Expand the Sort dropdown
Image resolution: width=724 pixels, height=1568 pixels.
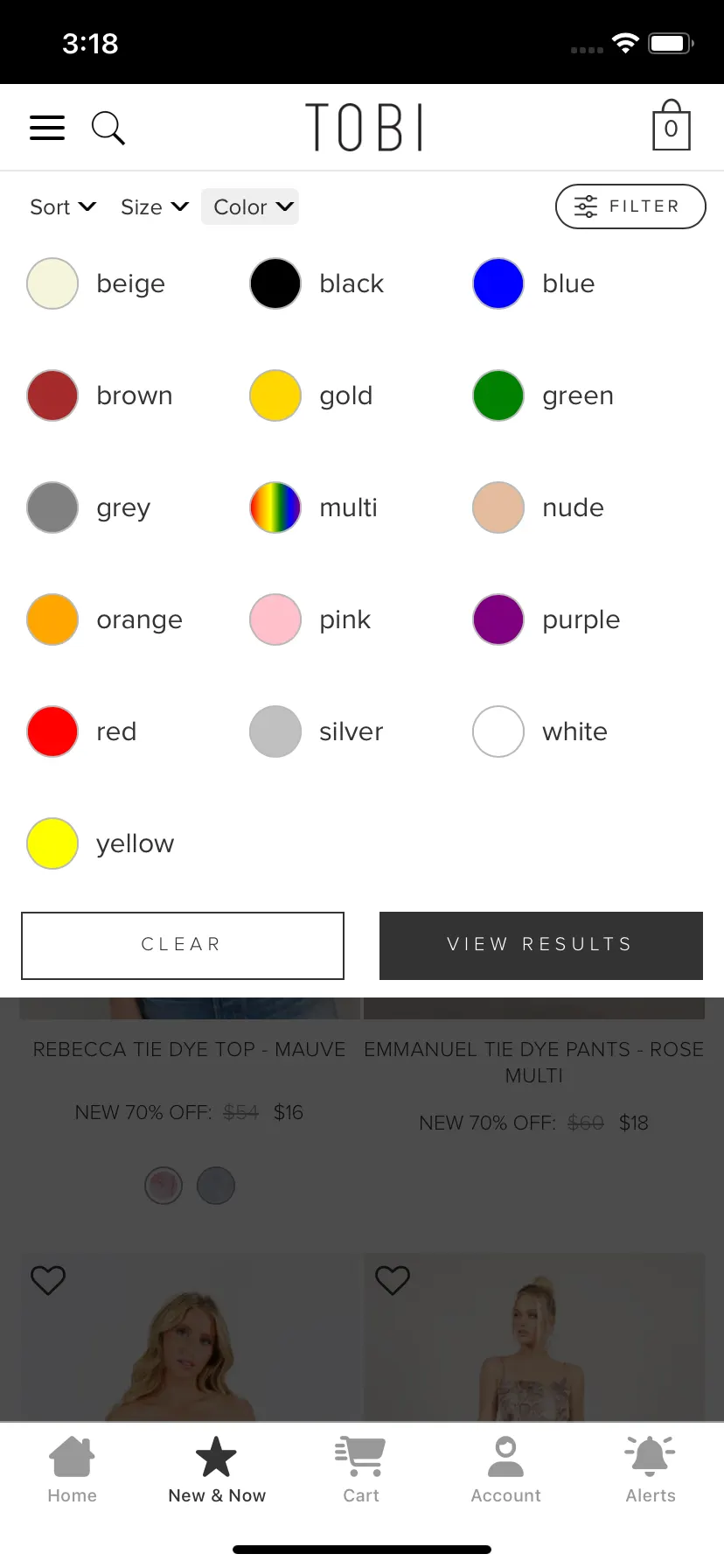[63, 207]
